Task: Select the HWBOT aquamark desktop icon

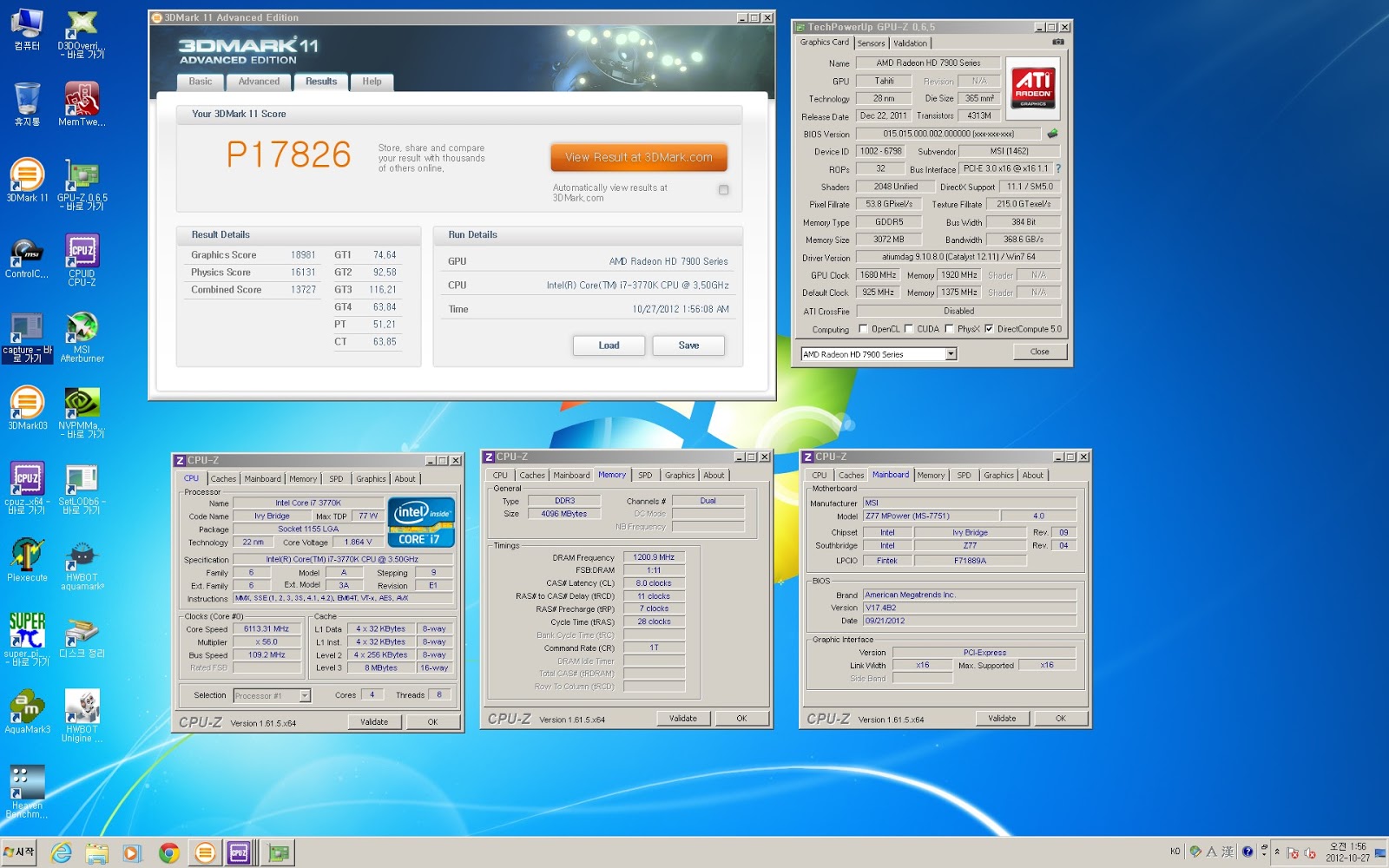Action: pos(82,564)
